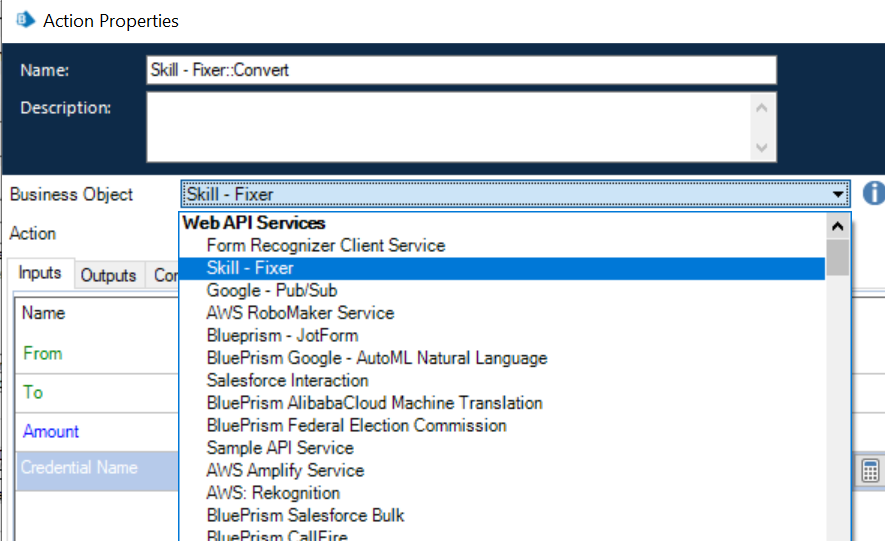
Task: Select the Credential Name row
Action: [x=97, y=470]
